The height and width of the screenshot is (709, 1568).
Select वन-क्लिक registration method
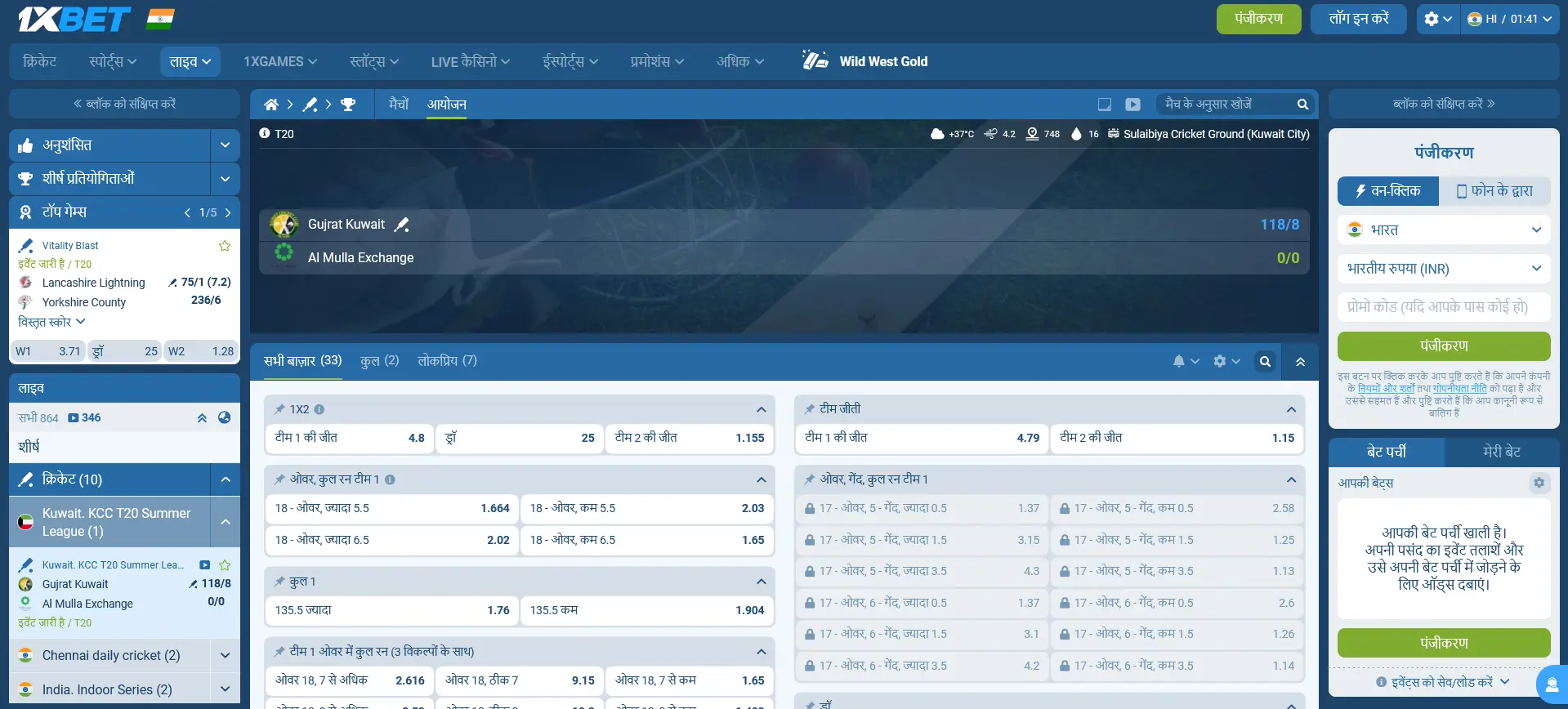tap(1389, 191)
